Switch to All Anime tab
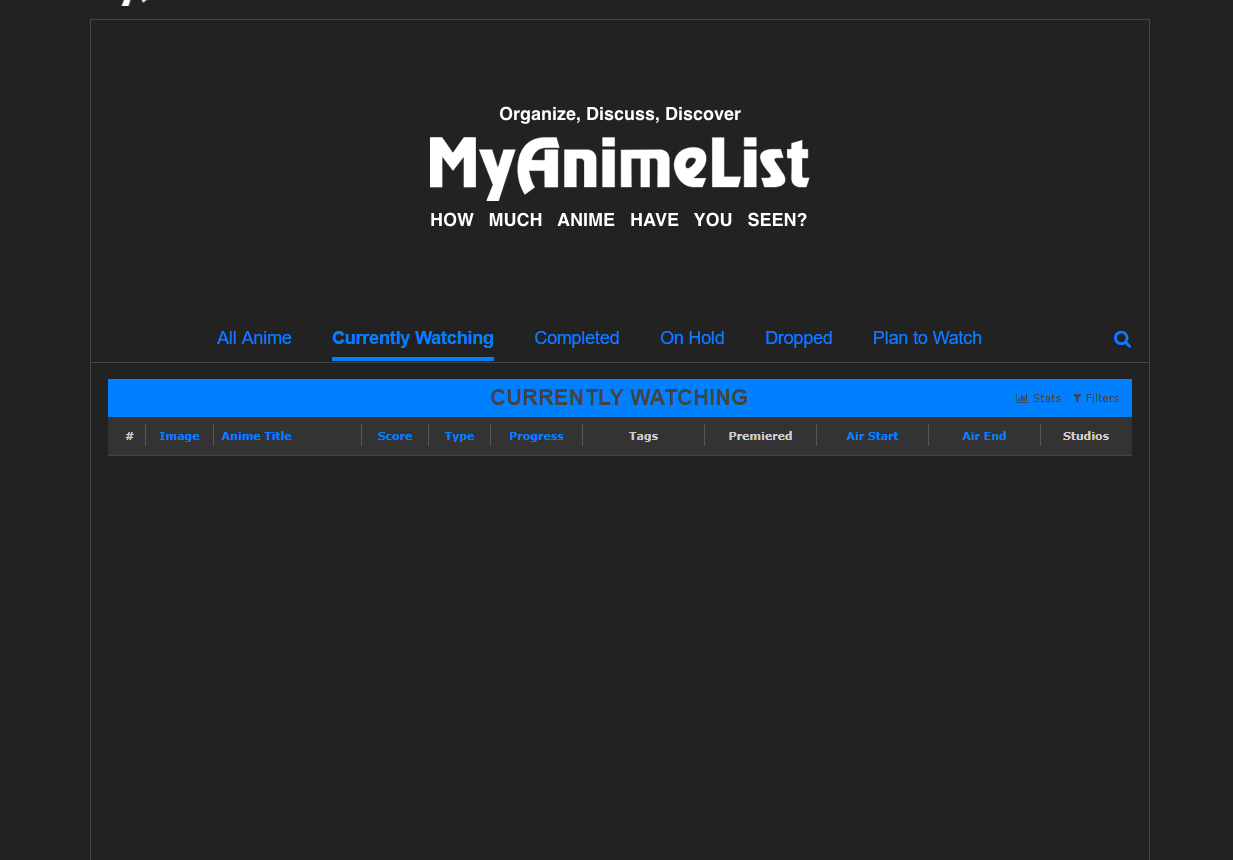 (254, 338)
